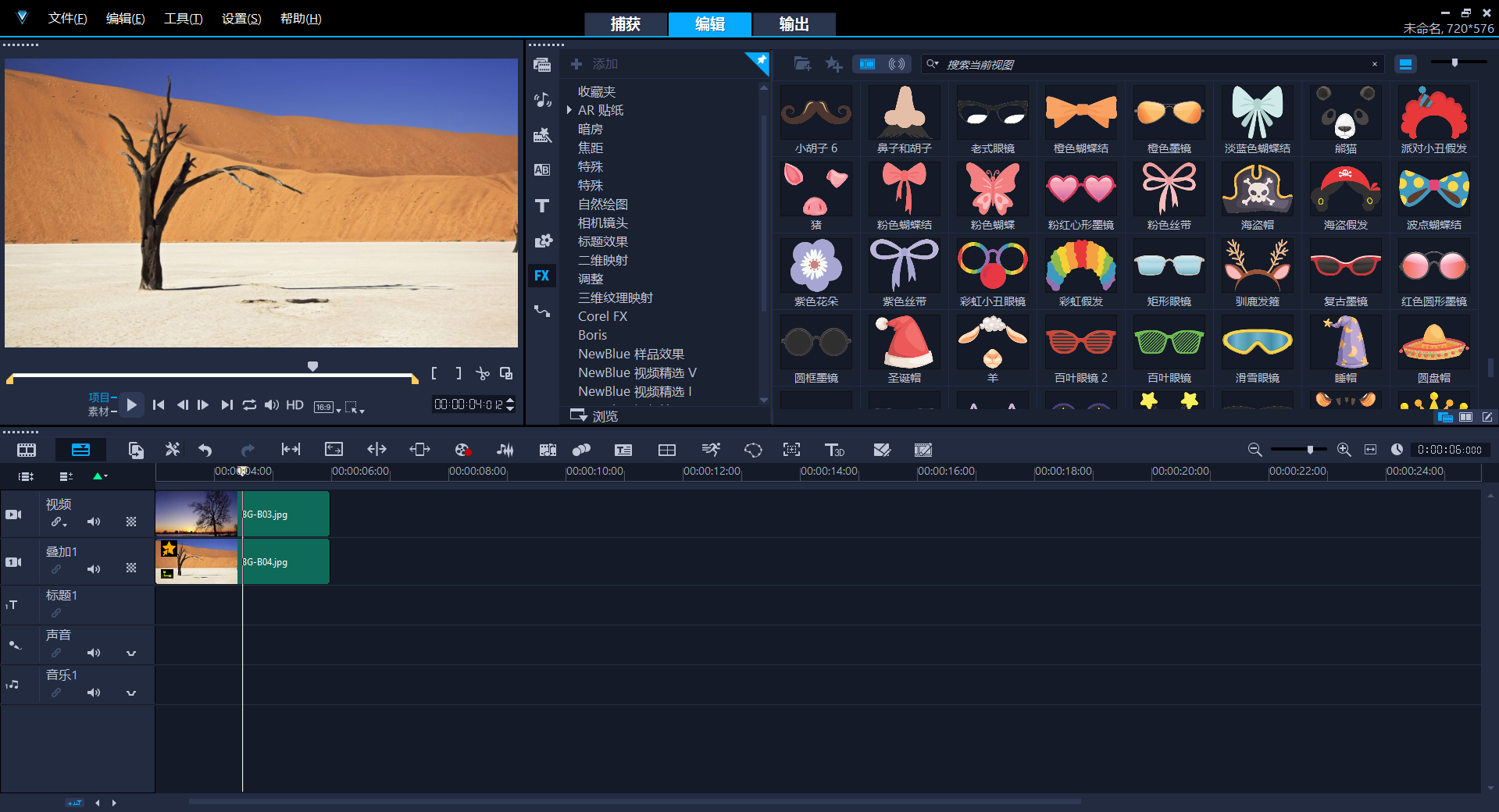
Task: Switch to the 捕获 tab
Action: pyautogui.click(x=626, y=24)
